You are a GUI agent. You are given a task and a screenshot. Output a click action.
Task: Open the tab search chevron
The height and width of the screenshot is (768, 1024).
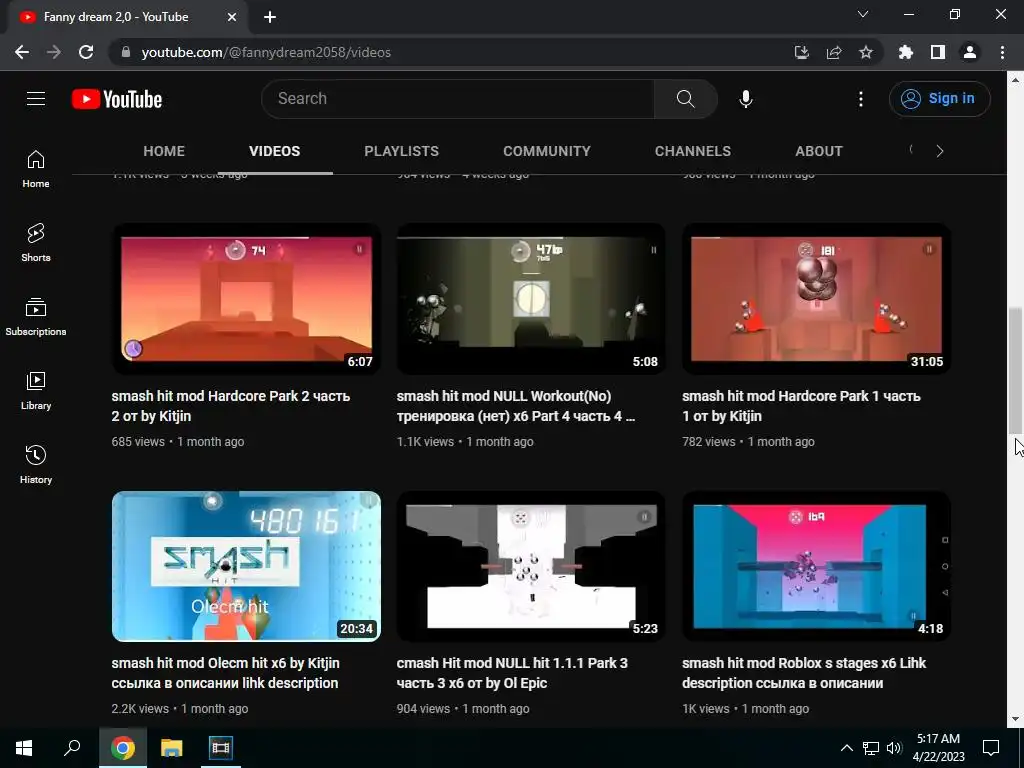click(863, 14)
